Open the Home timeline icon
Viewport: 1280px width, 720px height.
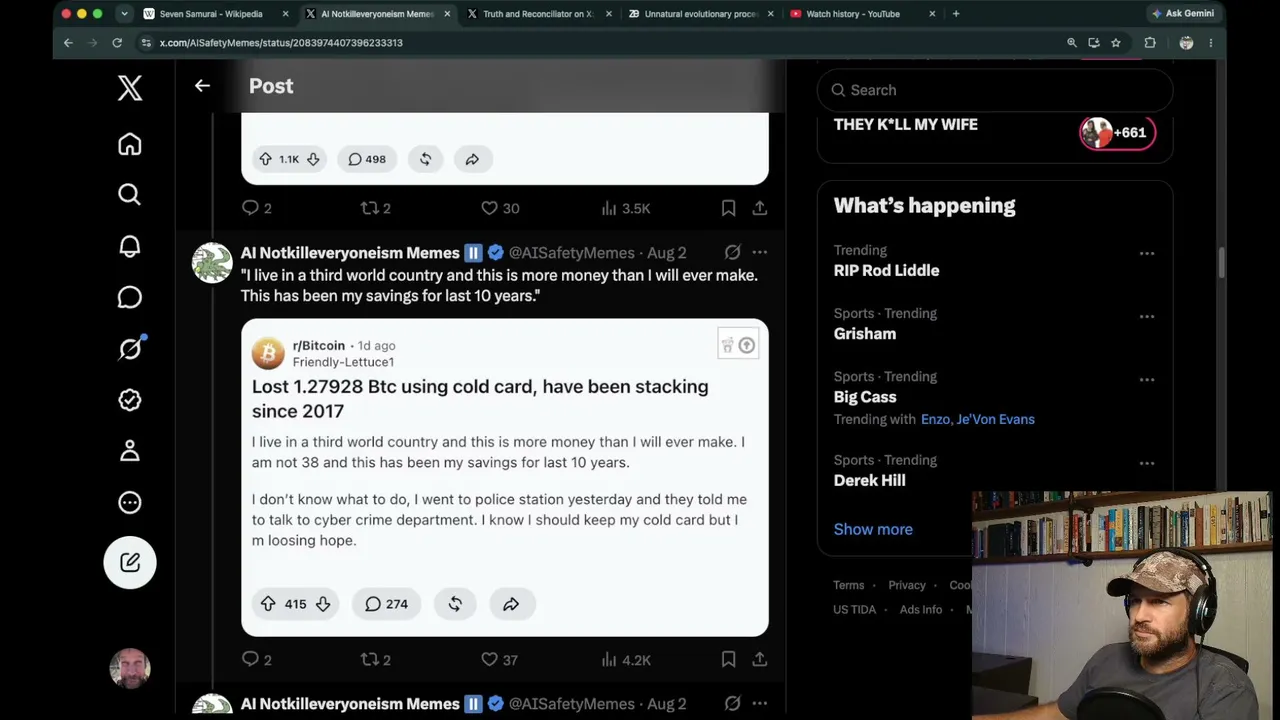click(x=130, y=144)
